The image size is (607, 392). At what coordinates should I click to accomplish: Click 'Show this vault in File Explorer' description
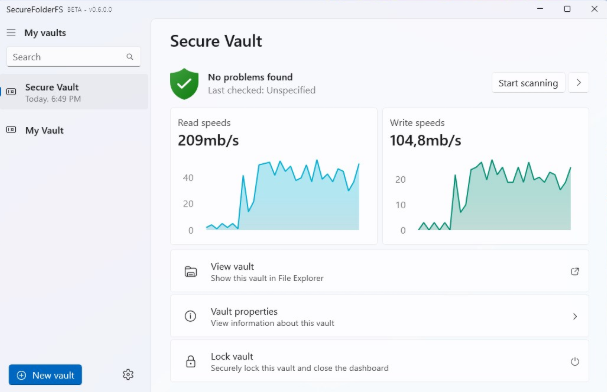[267, 278]
